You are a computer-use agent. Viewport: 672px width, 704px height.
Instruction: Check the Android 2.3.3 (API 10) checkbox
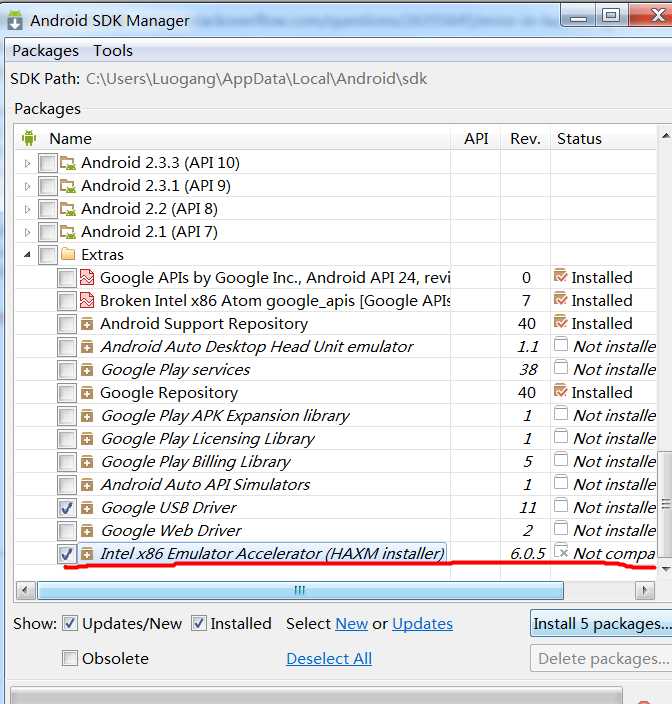48,163
